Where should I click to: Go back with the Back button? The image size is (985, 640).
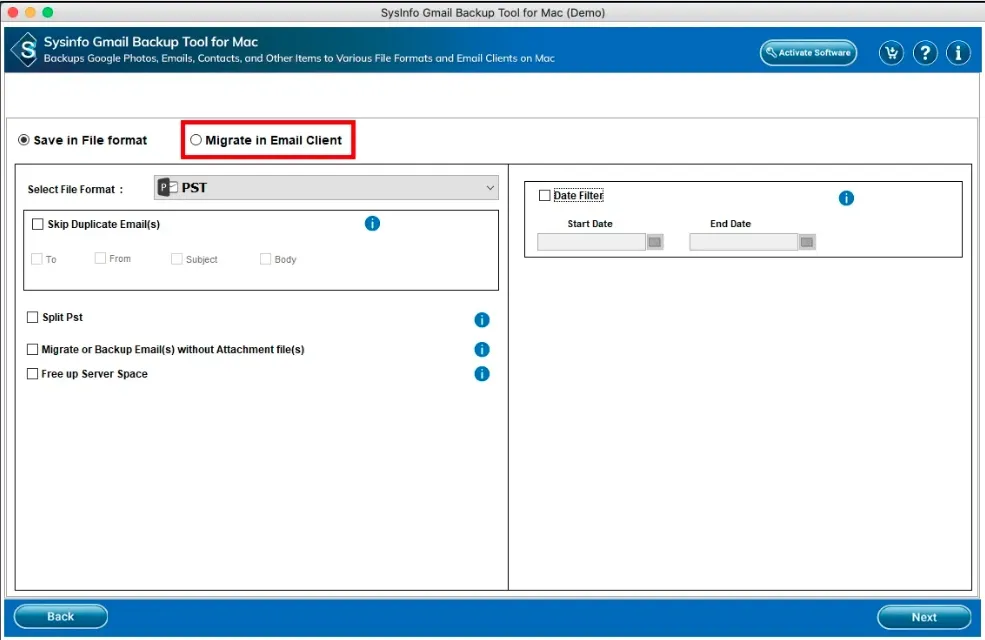pos(60,617)
